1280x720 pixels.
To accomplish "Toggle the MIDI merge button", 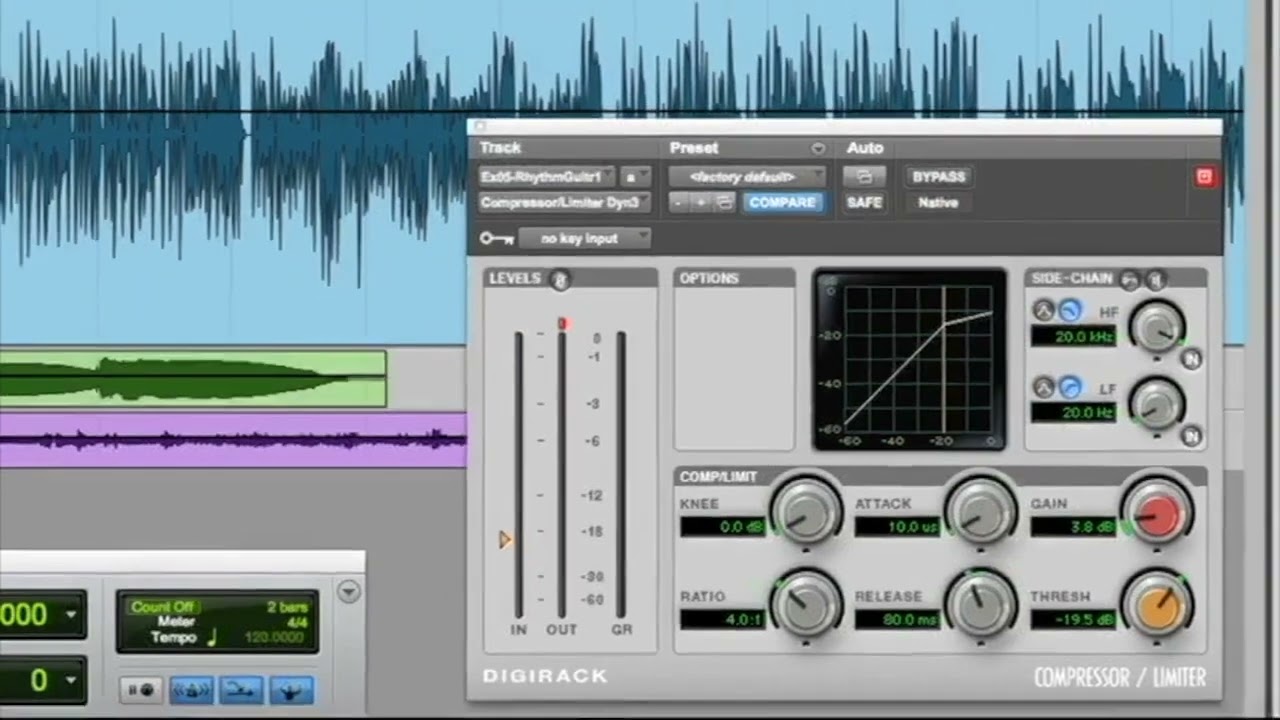I will coord(241,690).
